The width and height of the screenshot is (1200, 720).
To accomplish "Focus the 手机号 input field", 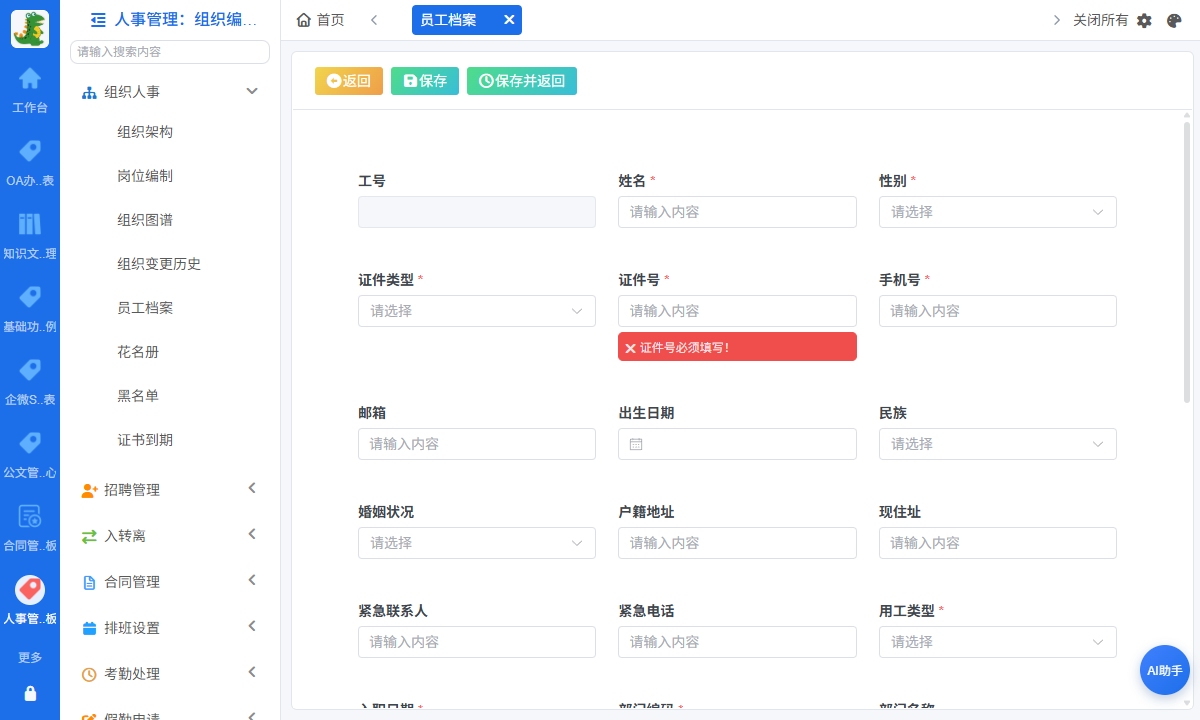I will click(998, 311).
